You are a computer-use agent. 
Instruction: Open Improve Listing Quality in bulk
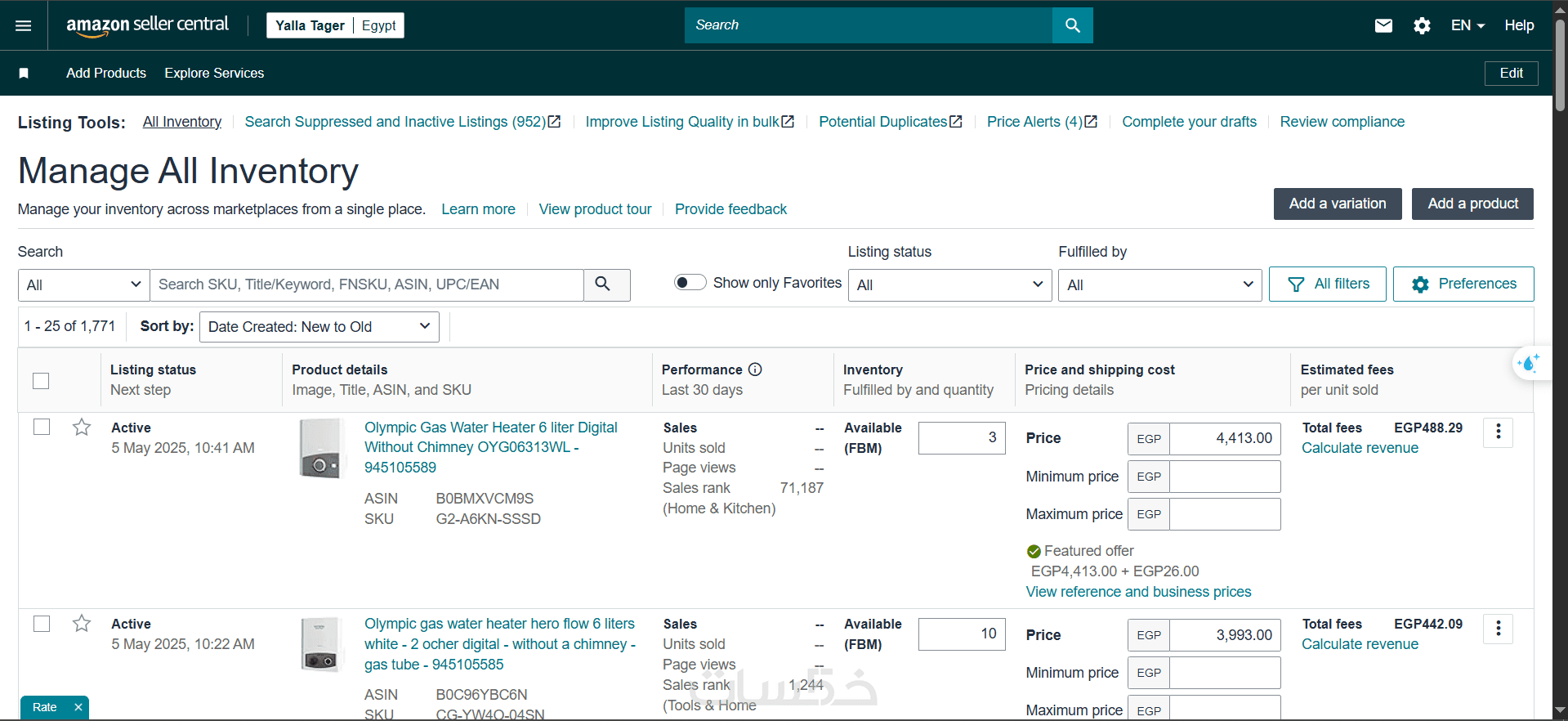(x=690, y=122)
